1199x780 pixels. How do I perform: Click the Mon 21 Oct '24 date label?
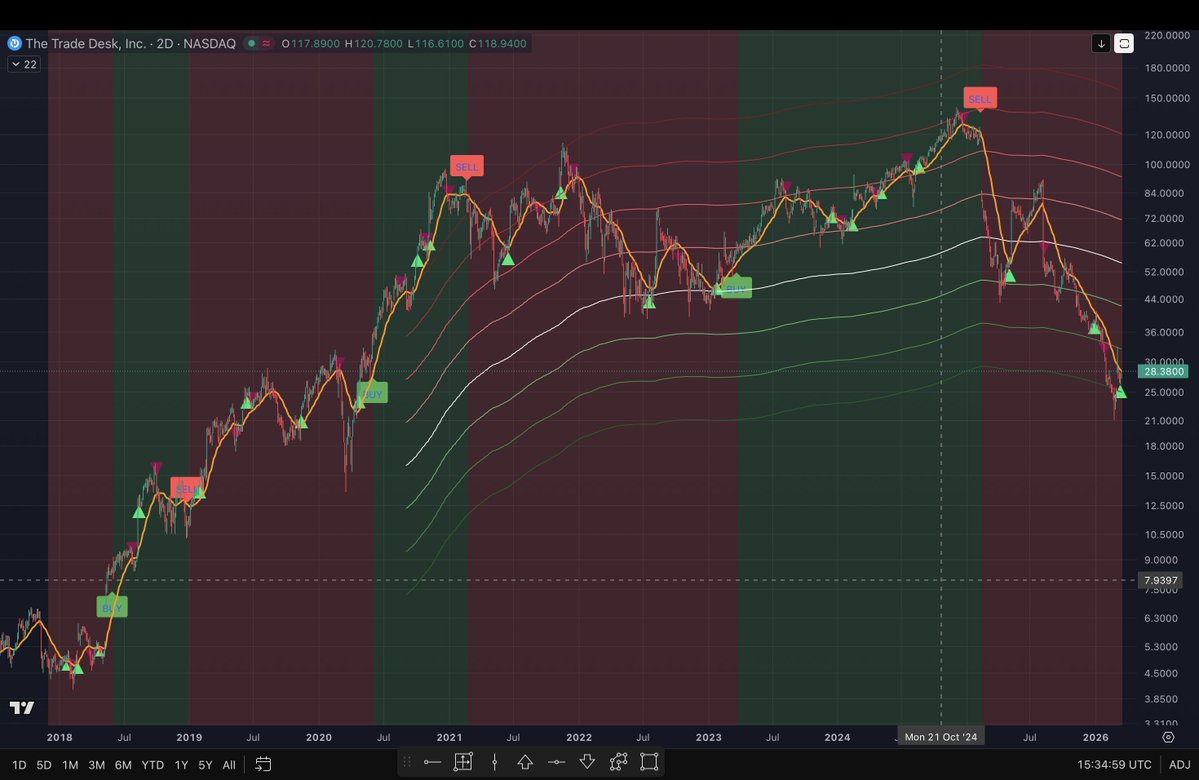[941, 737]
